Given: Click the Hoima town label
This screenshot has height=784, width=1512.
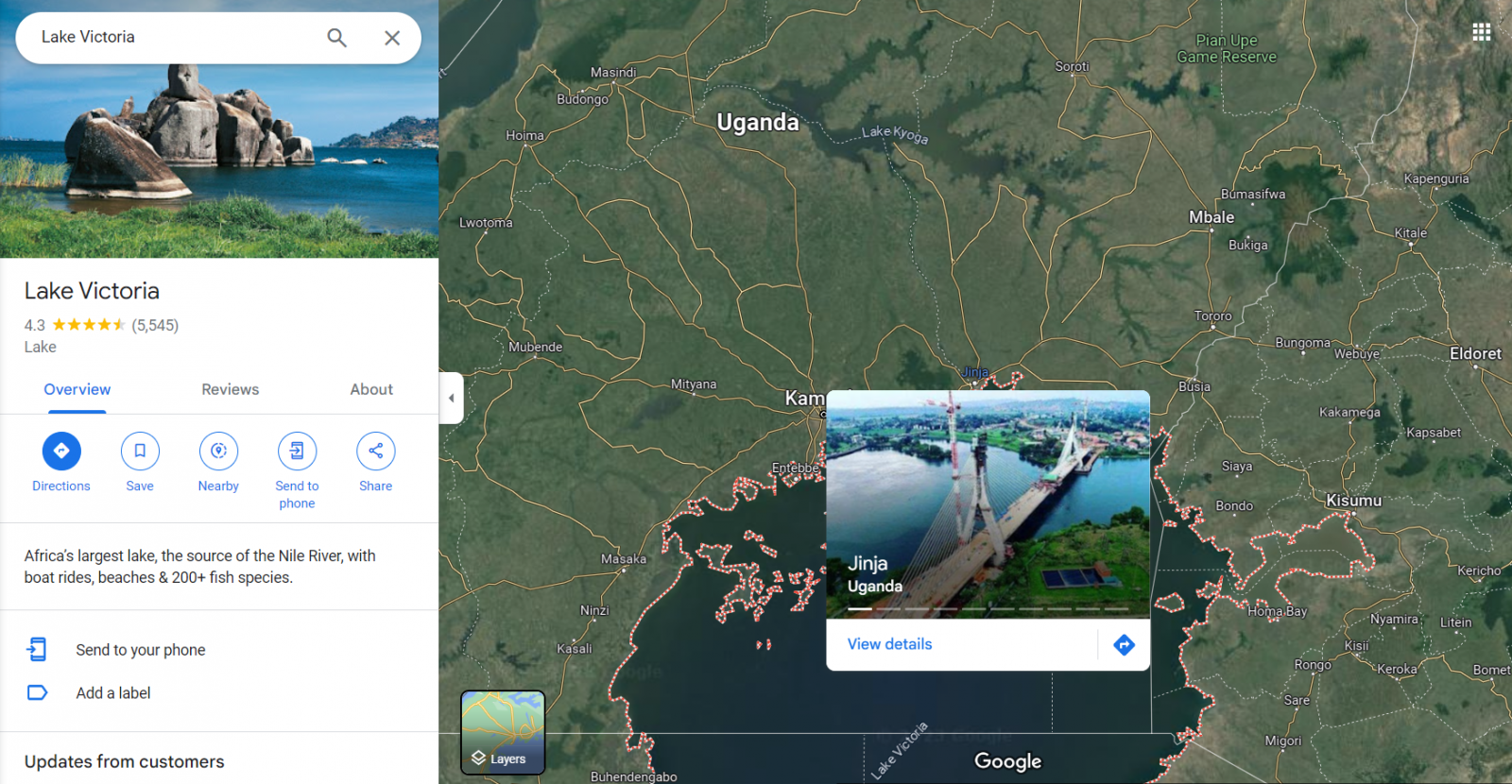Looking at the screenshot, I should (524, 135).
